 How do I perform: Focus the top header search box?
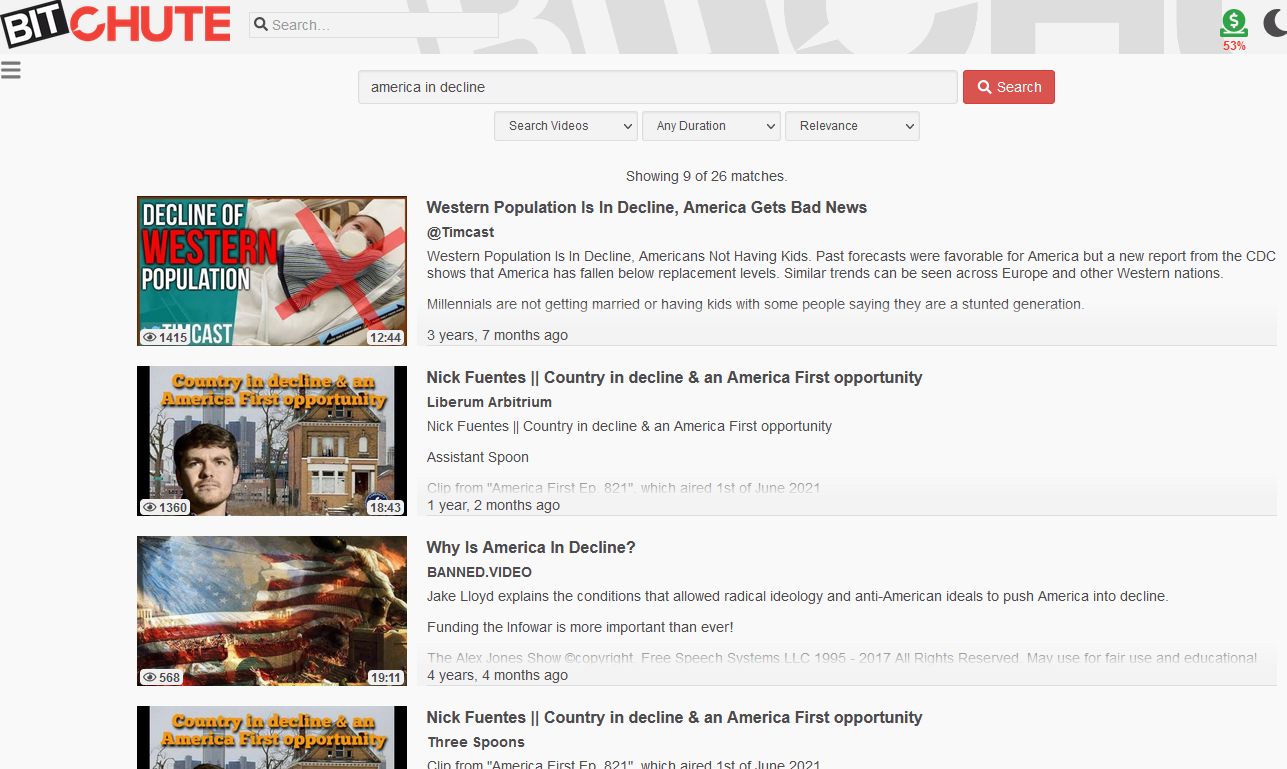(374, 25)
